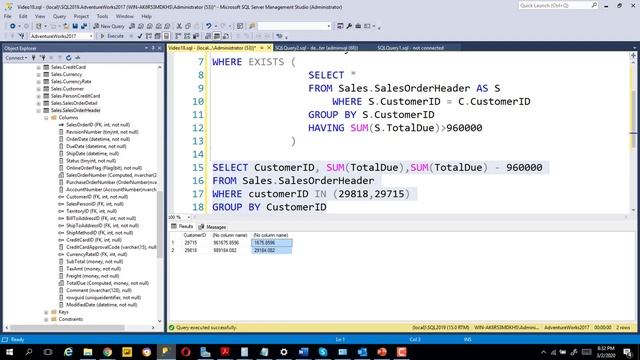Click the Disconnect plug icon in Object Explorer
Image resolution: width=640 pixels, height=360 pixels.
42,58
